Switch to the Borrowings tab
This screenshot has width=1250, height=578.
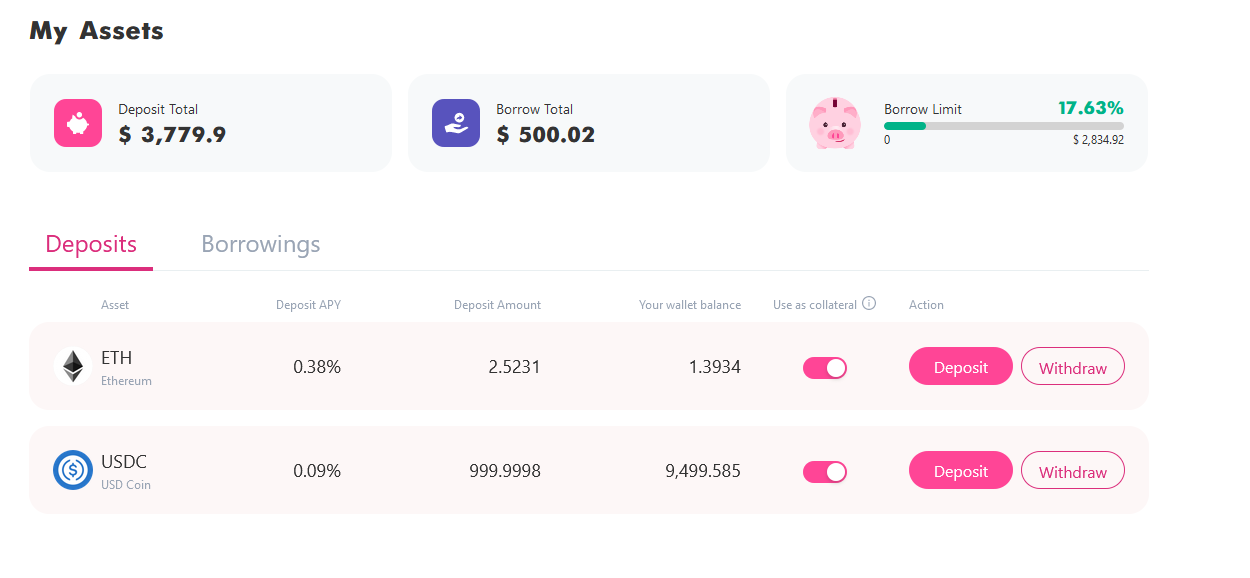point(261,244)
